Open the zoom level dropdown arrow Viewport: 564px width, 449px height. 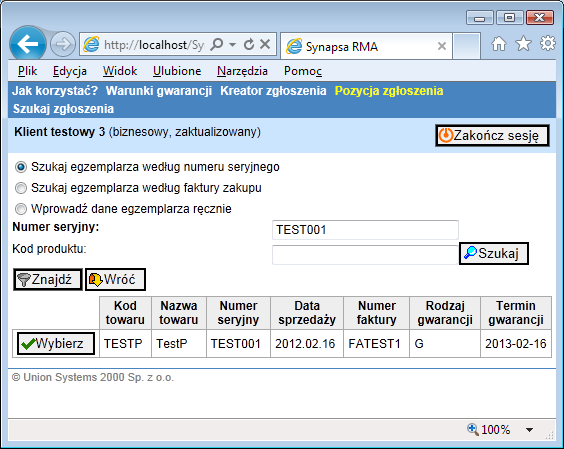pyautogui.click(x=529, y=430)
